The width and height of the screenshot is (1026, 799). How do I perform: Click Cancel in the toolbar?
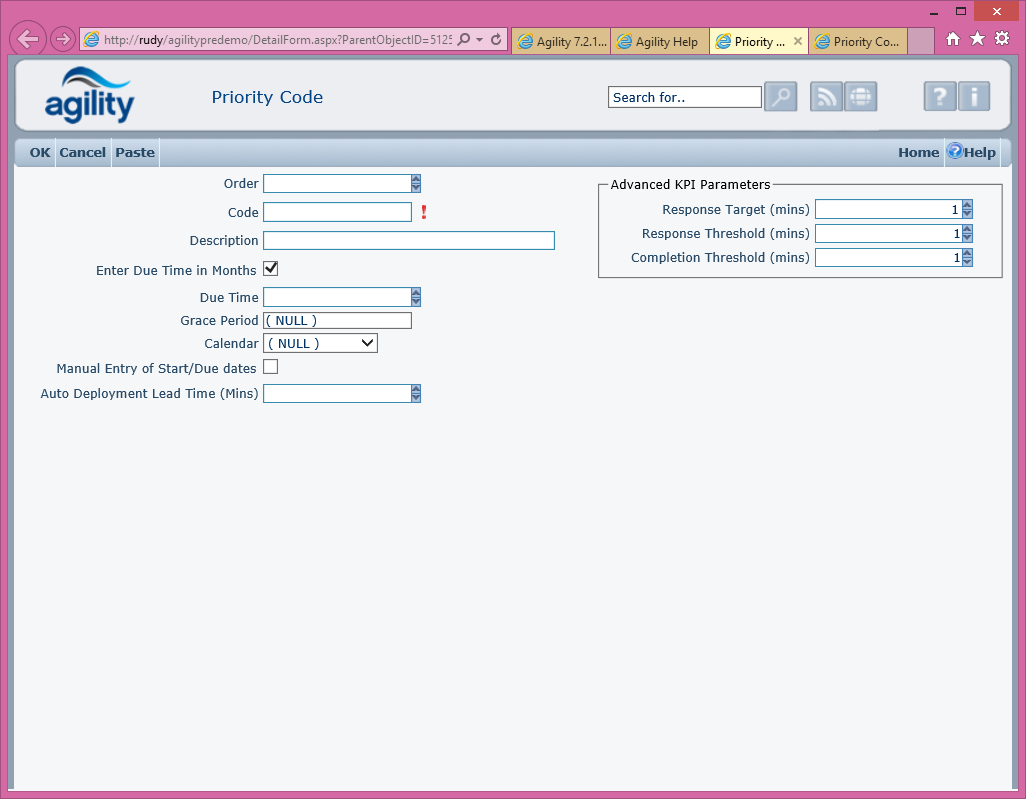click(82, 153)
